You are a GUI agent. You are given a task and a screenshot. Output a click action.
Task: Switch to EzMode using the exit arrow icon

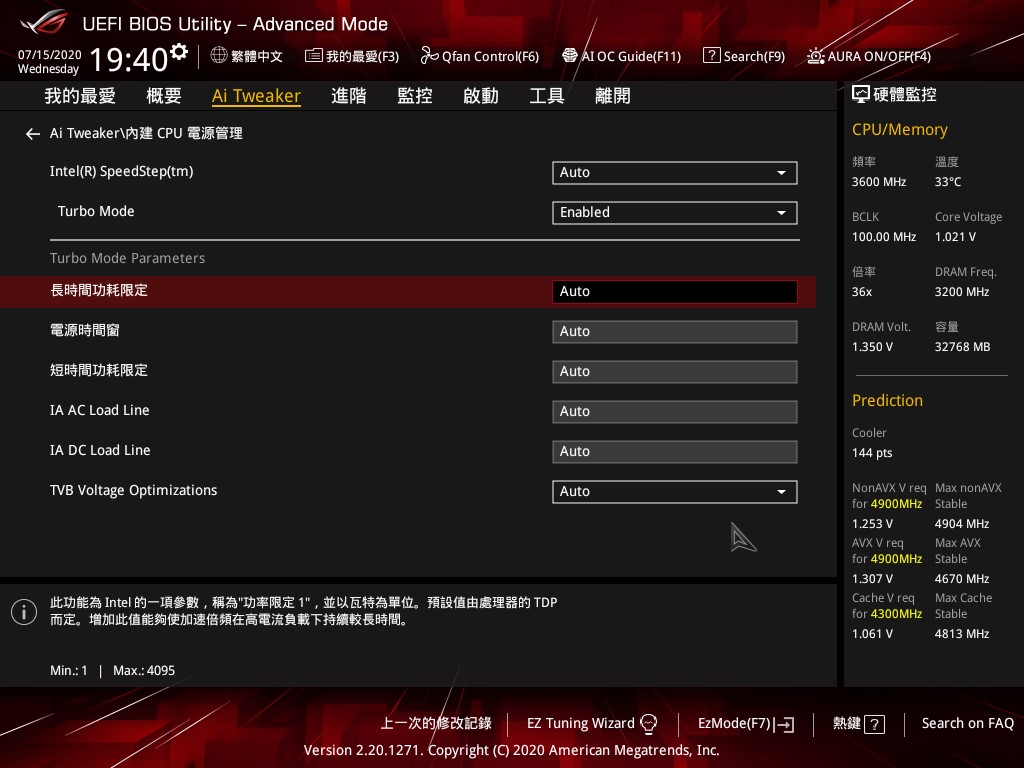[784, 724]
